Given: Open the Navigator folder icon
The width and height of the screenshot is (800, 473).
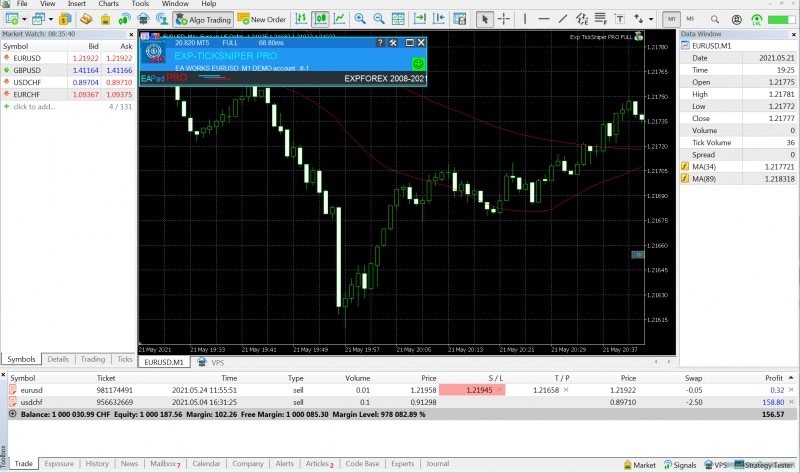Looking at the screenshot, I should pyautogui.click(x=86, y=19).
